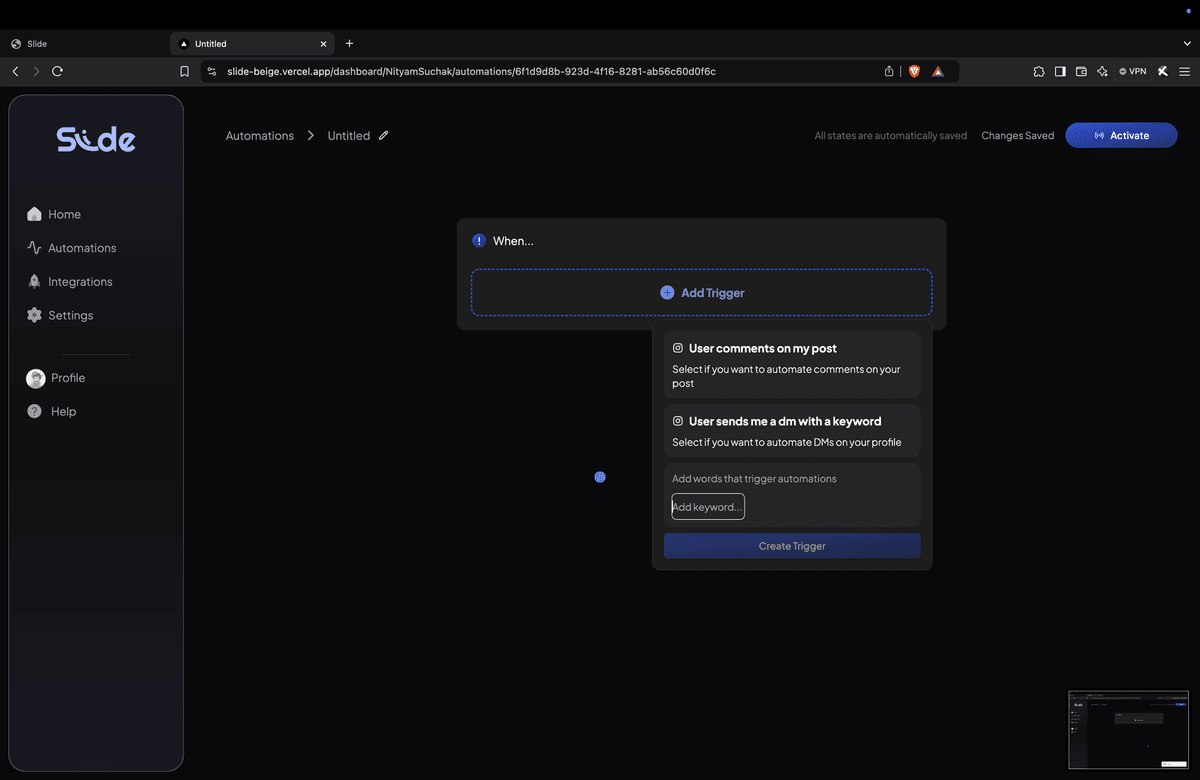
Task: Rename automation using the pencil icon
Action: point(386,135)
